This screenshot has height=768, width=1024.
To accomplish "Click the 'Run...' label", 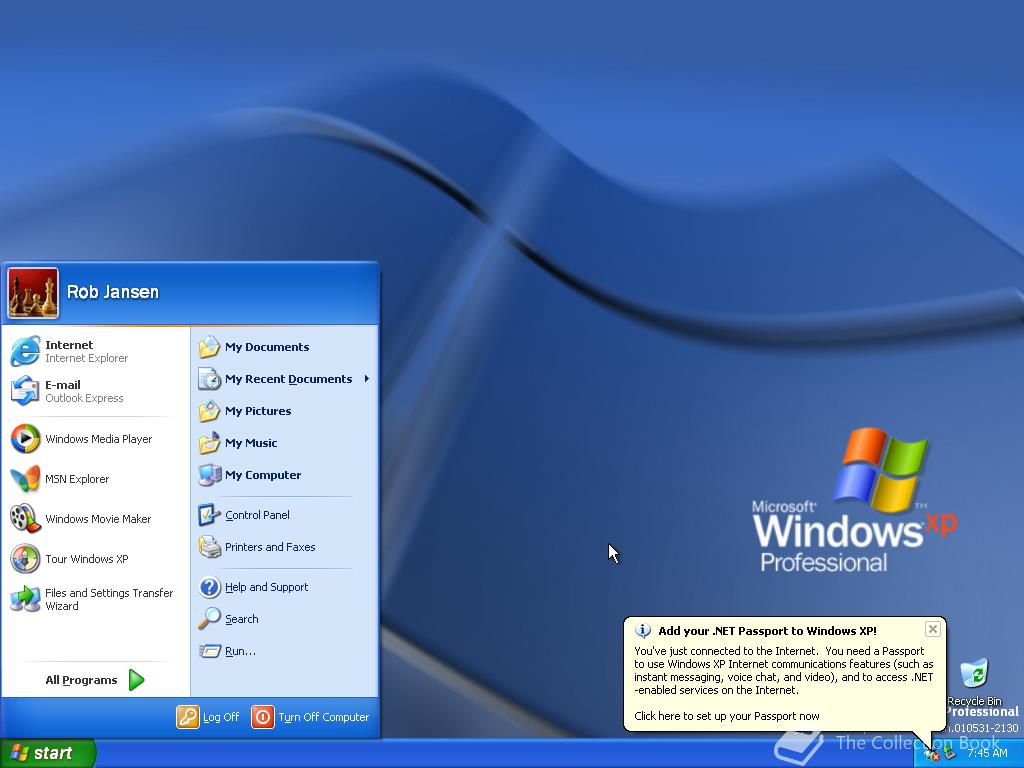I will pyautogui.click(x=240, y=651).
